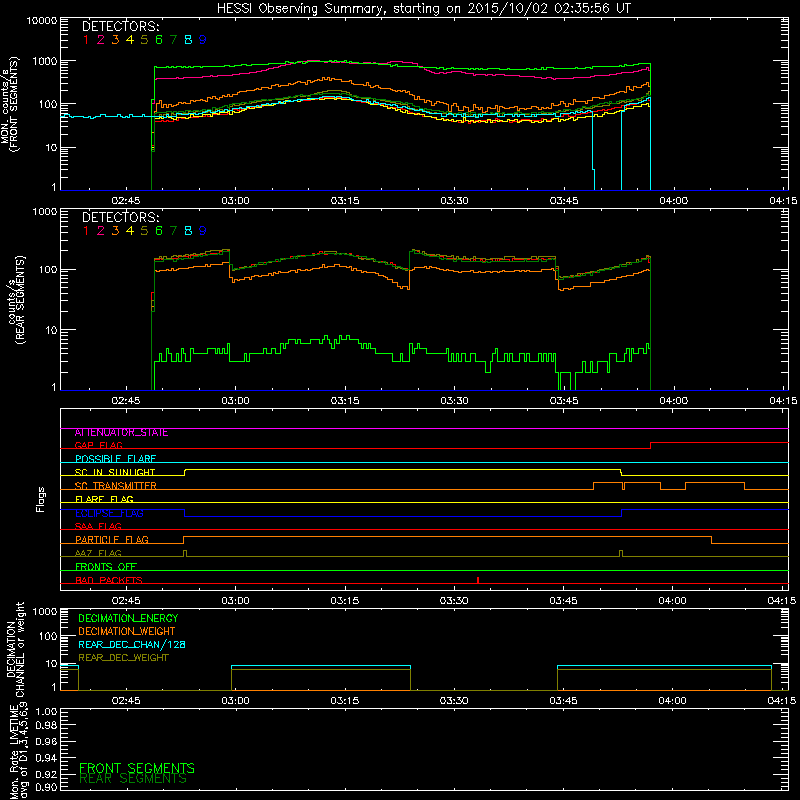Click the 1.00 tick on livetime axis
This screenshot has width=800, height=800.
point(46,711)
